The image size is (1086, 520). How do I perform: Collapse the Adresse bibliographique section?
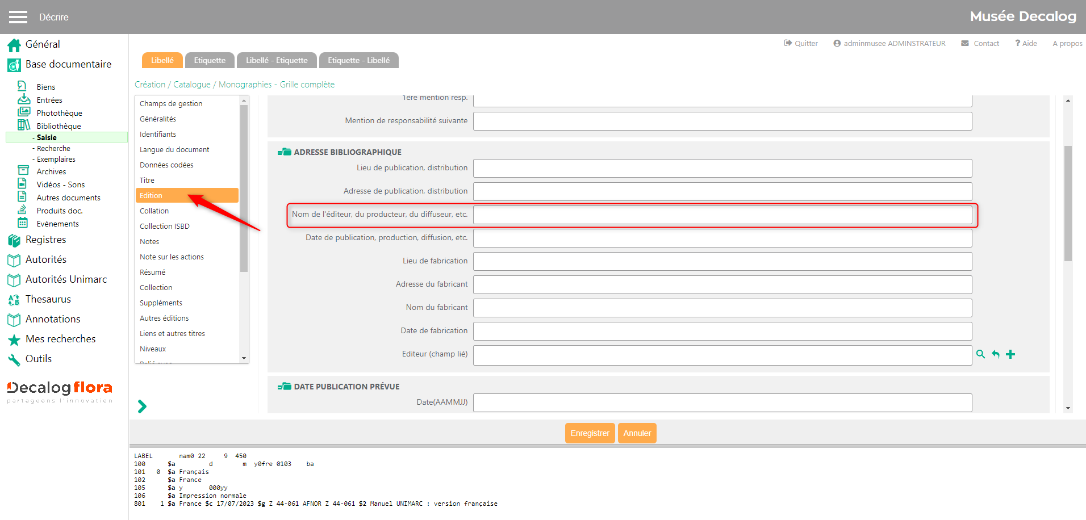284,152
